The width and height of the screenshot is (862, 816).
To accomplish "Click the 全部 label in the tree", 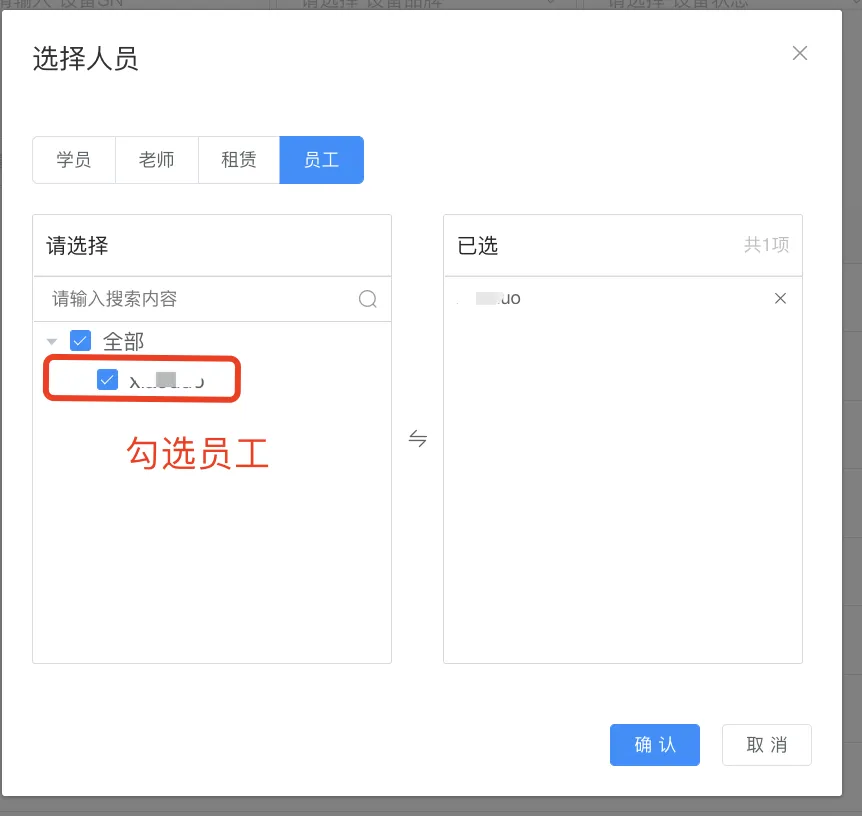I will coord(124,342).
